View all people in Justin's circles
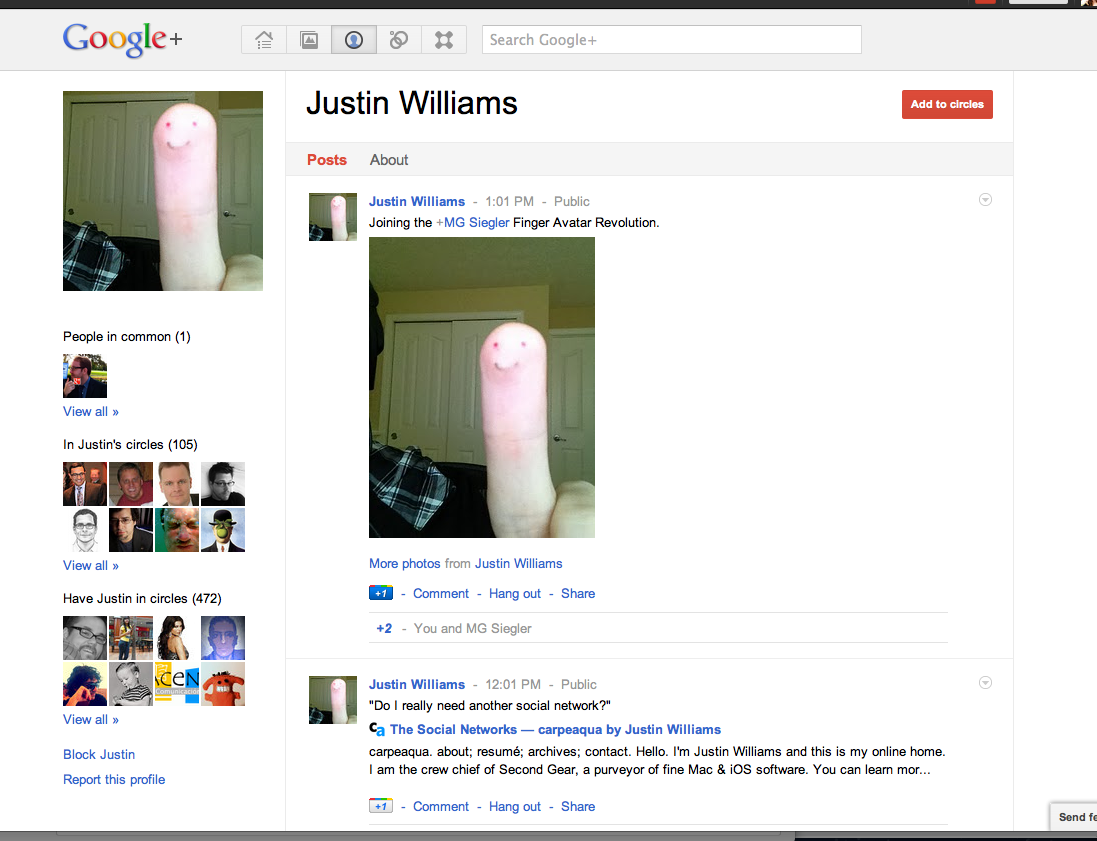This screenshot has width=1097, height=841. [x=91, y=565]
